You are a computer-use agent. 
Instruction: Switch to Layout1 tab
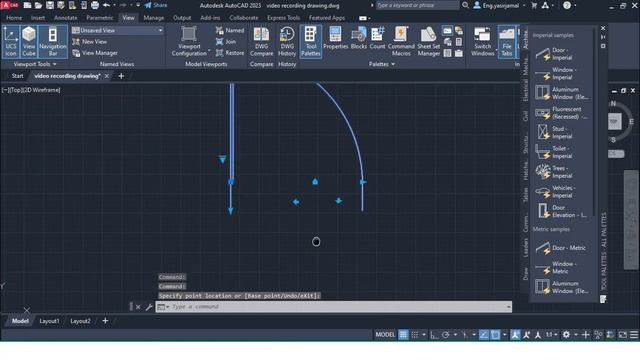coord(49,321)
